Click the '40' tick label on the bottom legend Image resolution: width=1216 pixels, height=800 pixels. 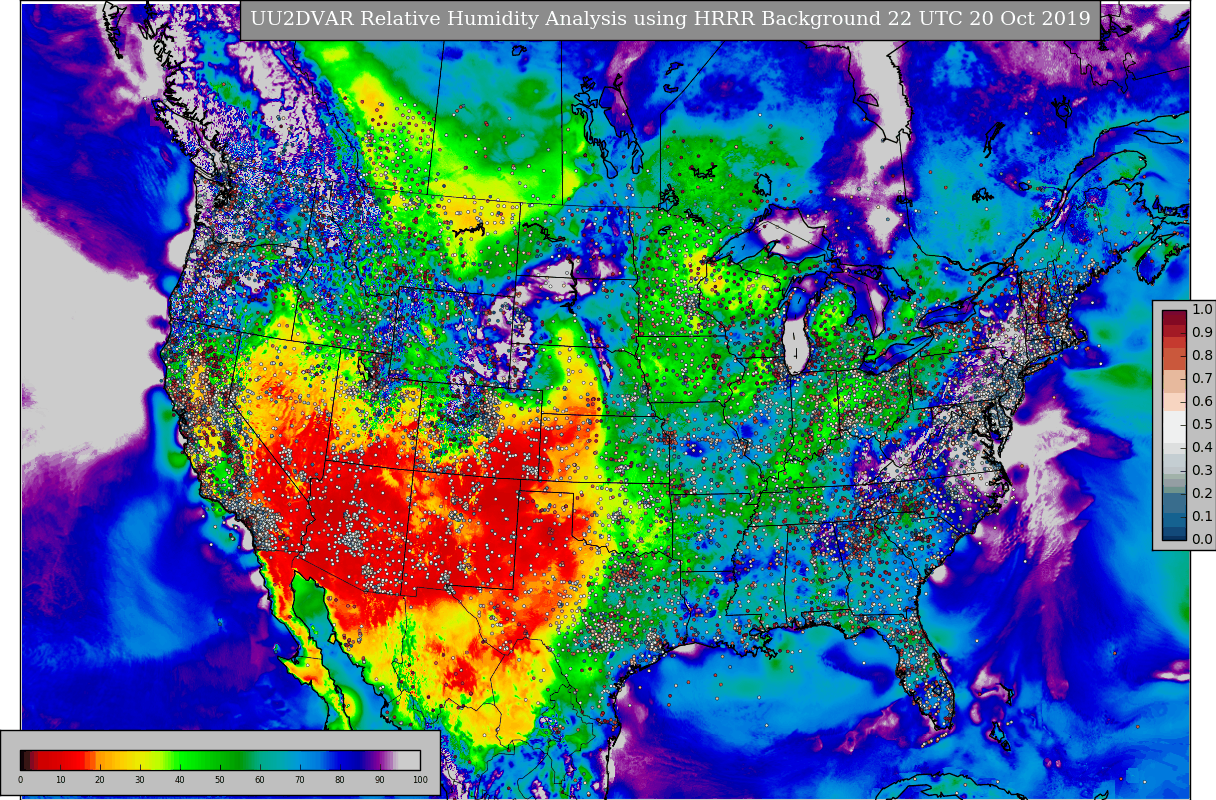pos(180,780)
